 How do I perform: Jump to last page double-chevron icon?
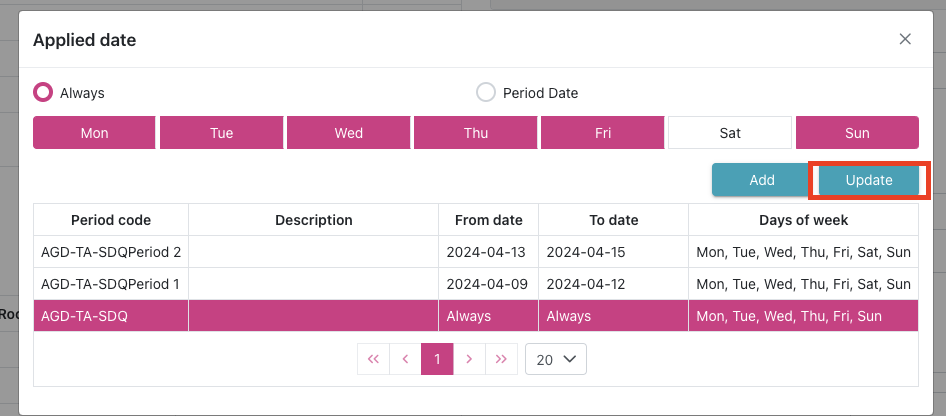(501, 360)
